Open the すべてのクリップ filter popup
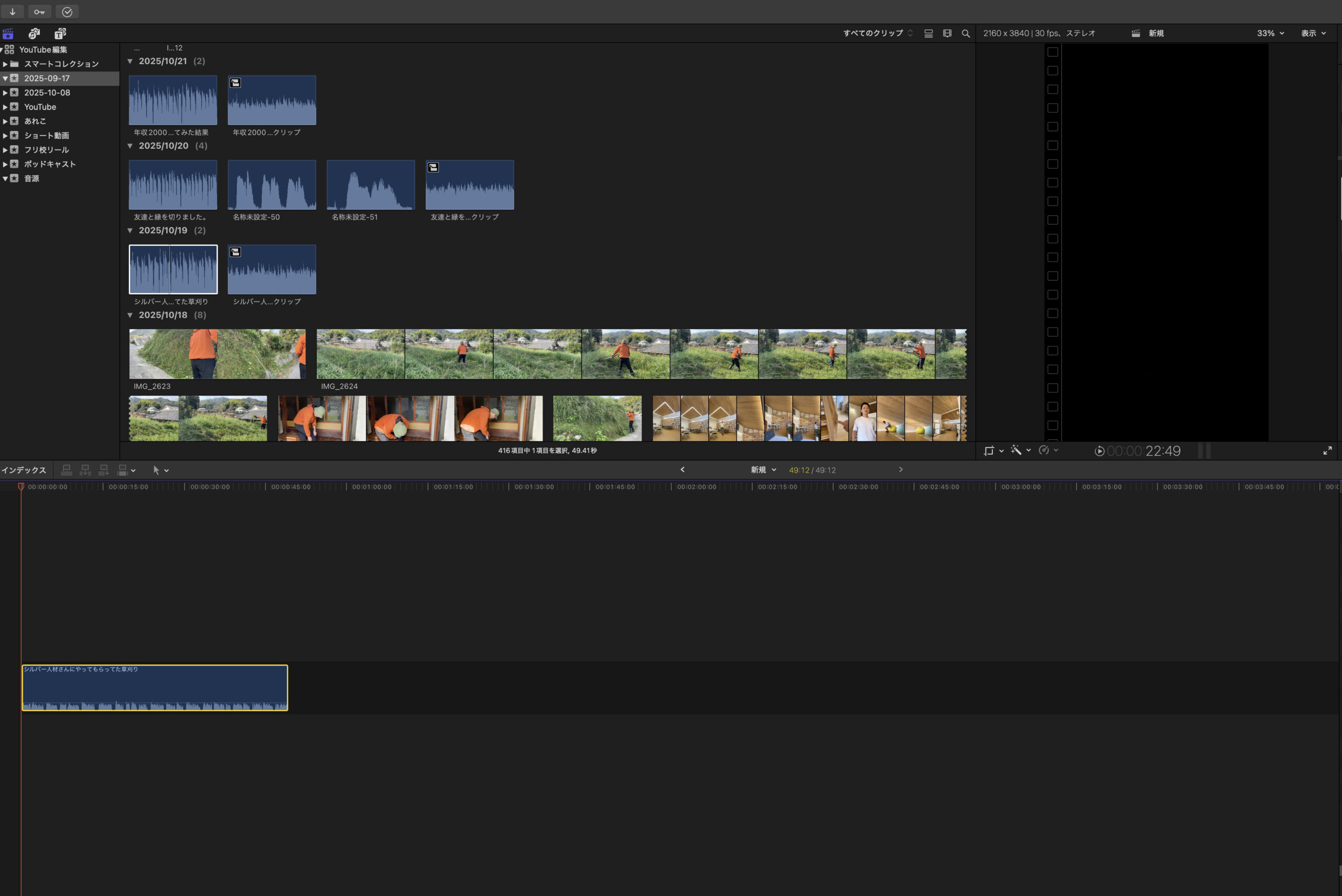Screen dimensions: 1342x896 [878, 33]
